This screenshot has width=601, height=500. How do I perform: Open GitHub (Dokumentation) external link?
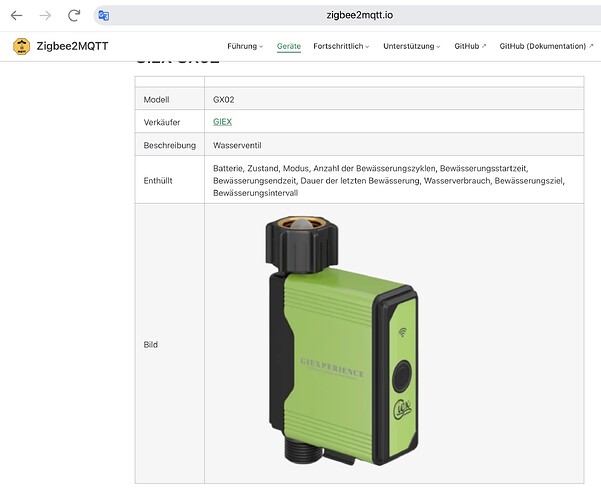coord(546,46)
